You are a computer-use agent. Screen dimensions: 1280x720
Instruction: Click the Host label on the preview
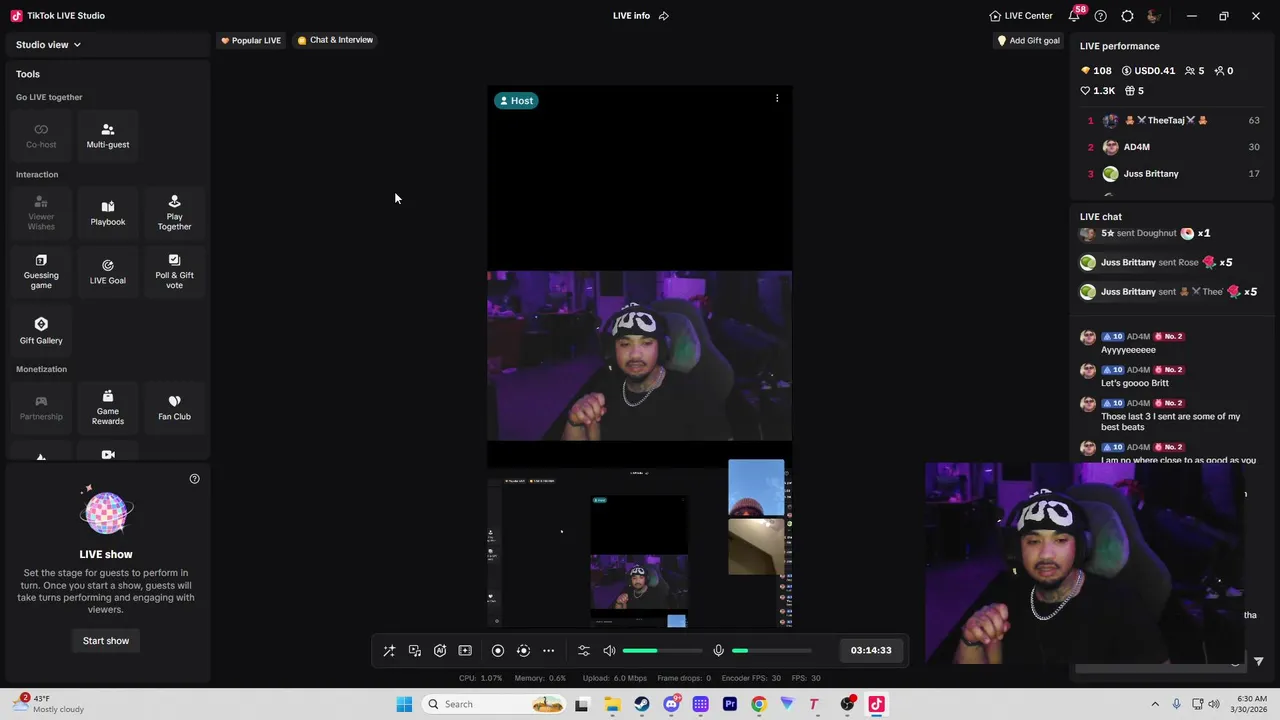(x=517, y=100)
